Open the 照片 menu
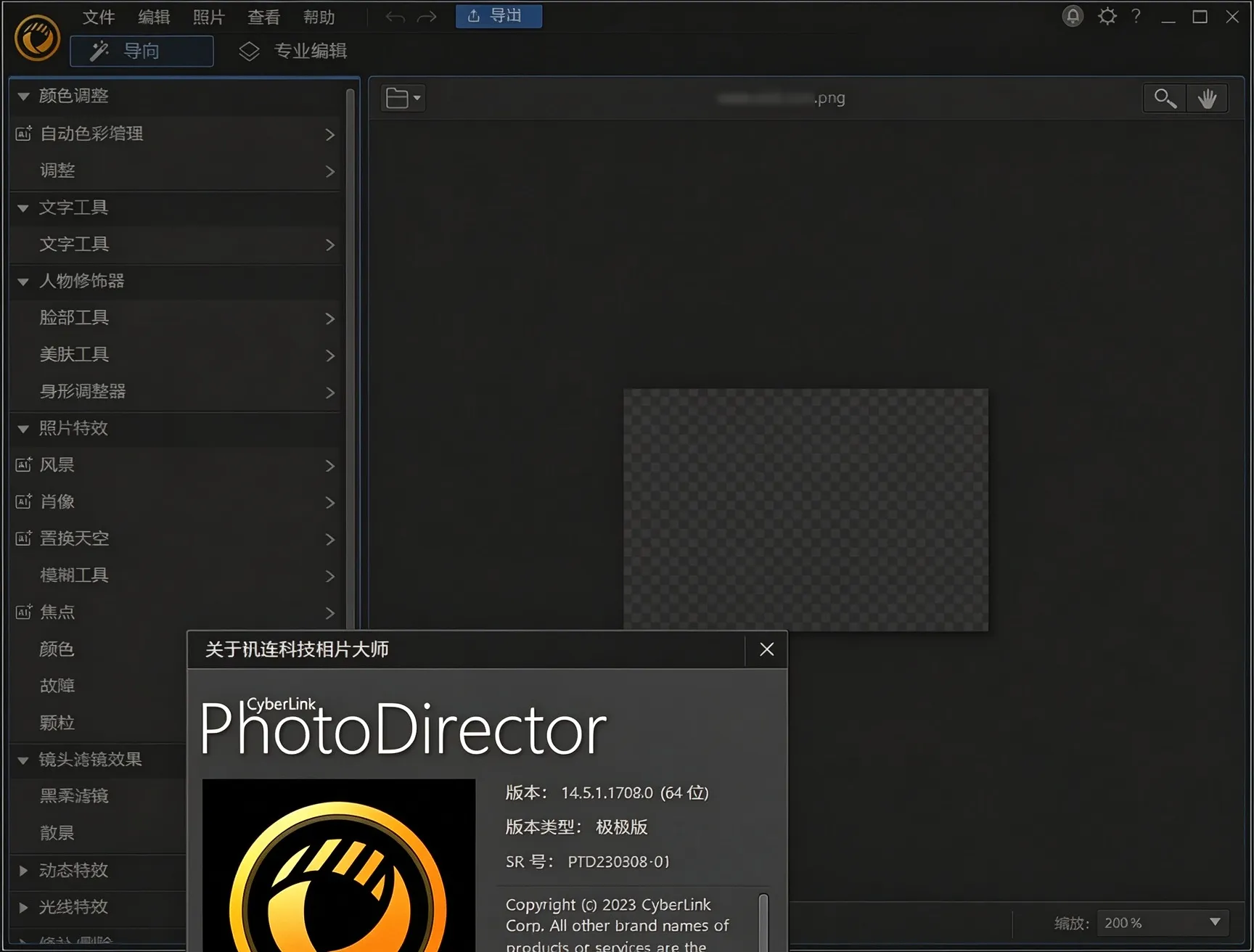 (x=209, y=17)
